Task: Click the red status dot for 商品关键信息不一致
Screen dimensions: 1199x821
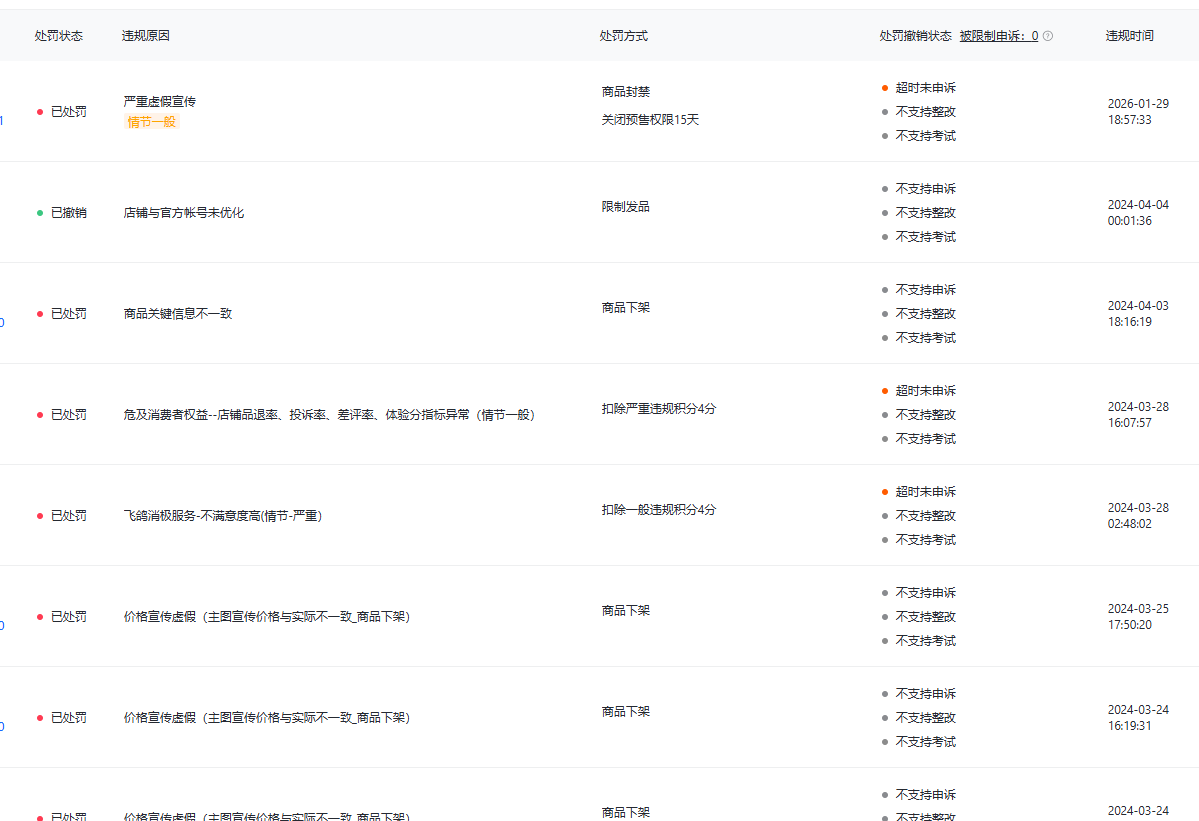Action: pyautogui.click(x=40, y=314)
